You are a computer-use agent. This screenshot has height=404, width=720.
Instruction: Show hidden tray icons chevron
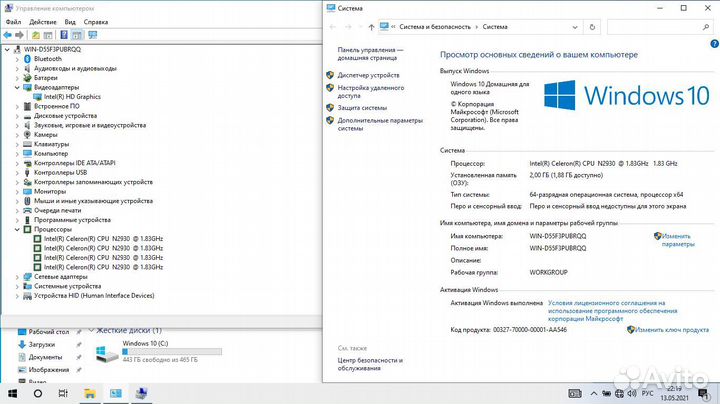(x=594, y=393)
